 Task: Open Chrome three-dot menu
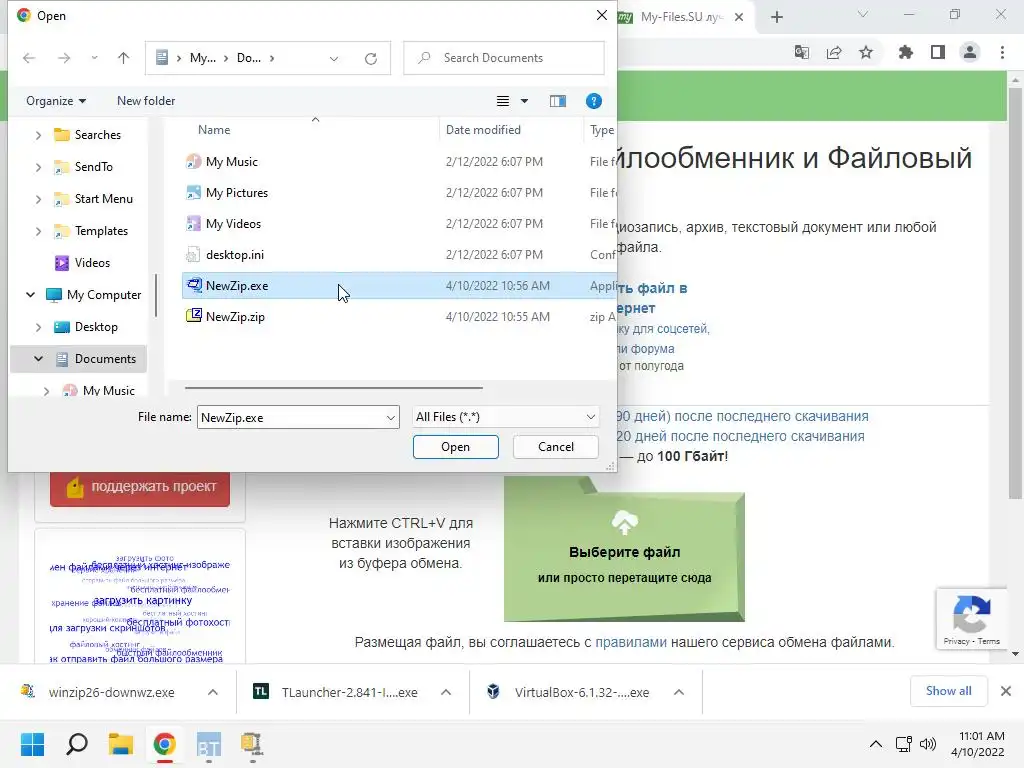1002,52
